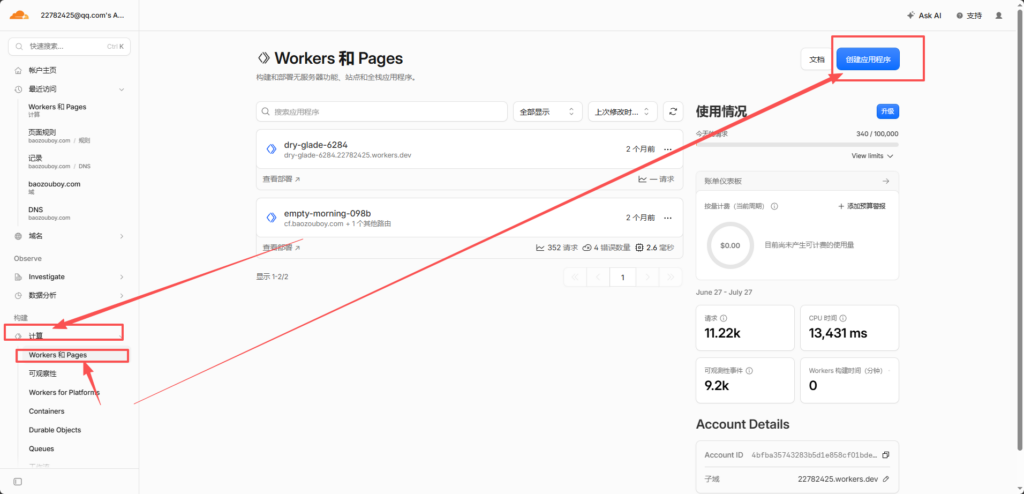The height and width of the screenshot is (494, 1024).
Task: Click info icon next to 按量计费
Action: (774, 206)
